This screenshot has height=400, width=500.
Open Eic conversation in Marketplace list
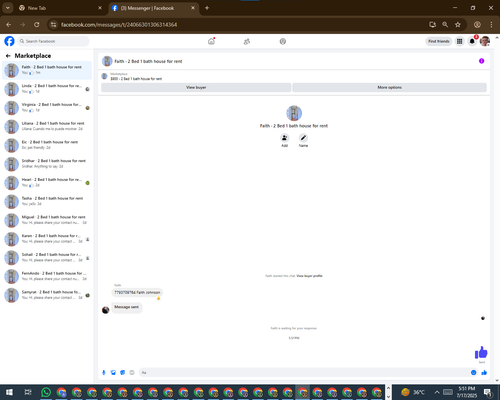click(x=47, y=145)
